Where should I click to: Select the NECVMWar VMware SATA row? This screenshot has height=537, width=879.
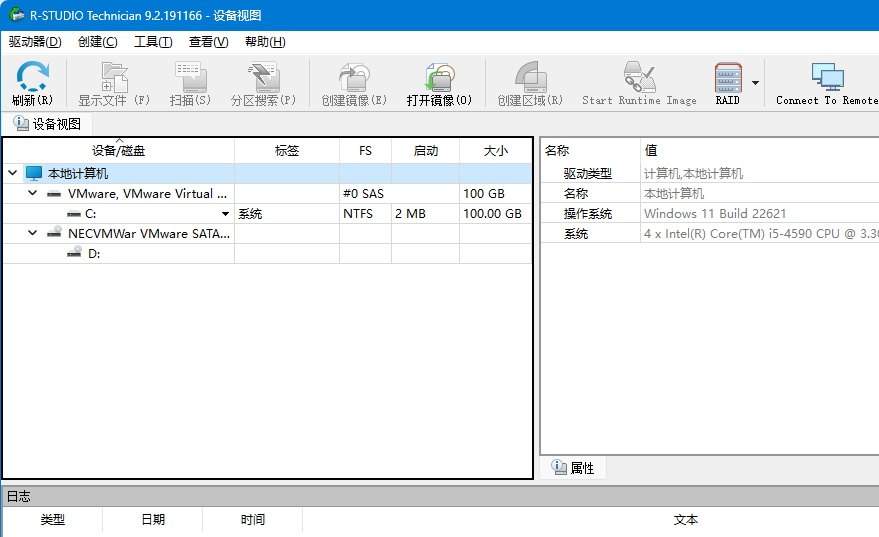pos(267,234)
